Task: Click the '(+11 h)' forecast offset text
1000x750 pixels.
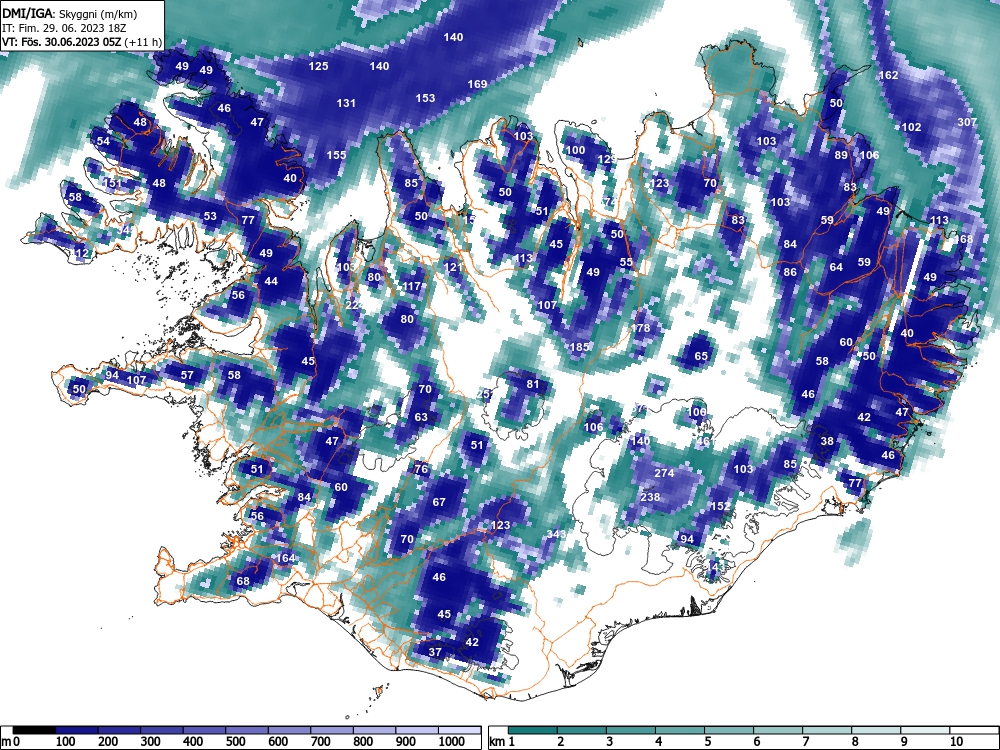Action: point(143,42)
